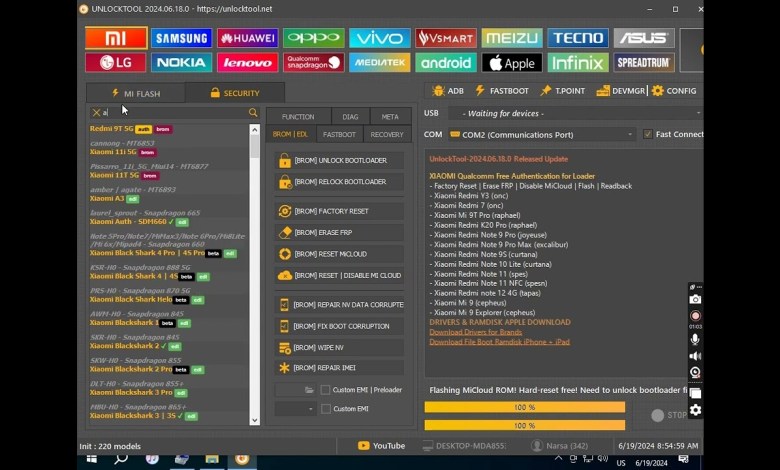This screenshot has width=780, height=470.
Task: Run BROM Wipe NV
Action: coord(339,348)
